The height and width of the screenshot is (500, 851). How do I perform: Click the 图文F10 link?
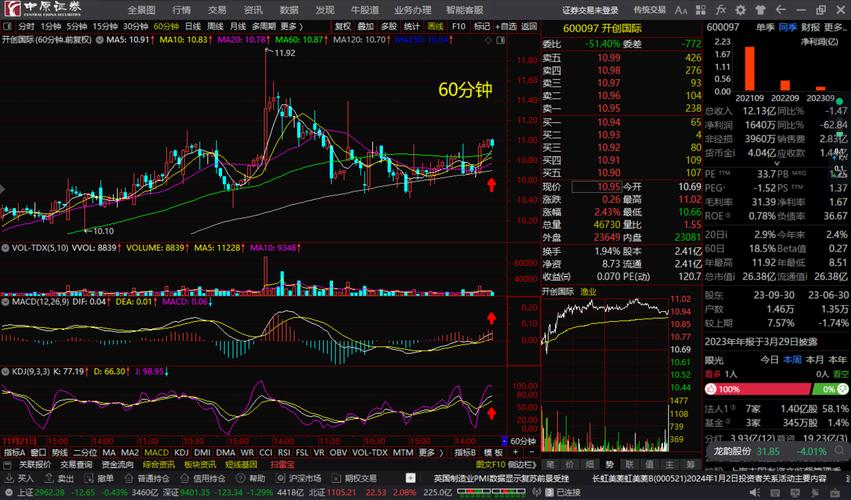pyautogui.click(x=491, y=465)
